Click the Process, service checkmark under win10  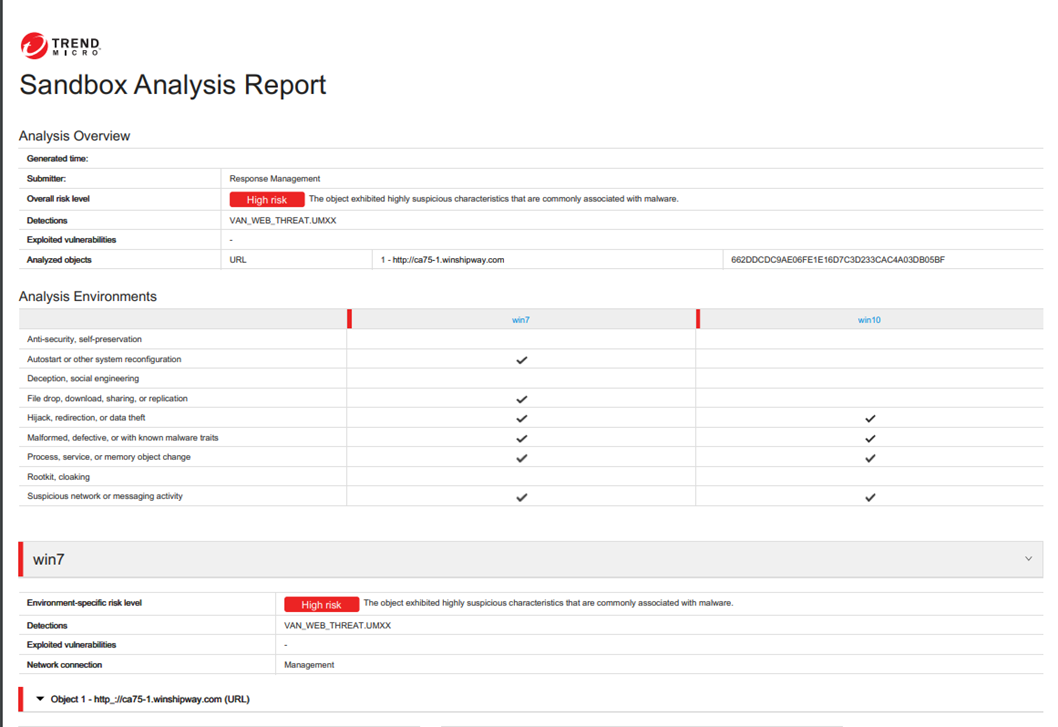point(870,458)
